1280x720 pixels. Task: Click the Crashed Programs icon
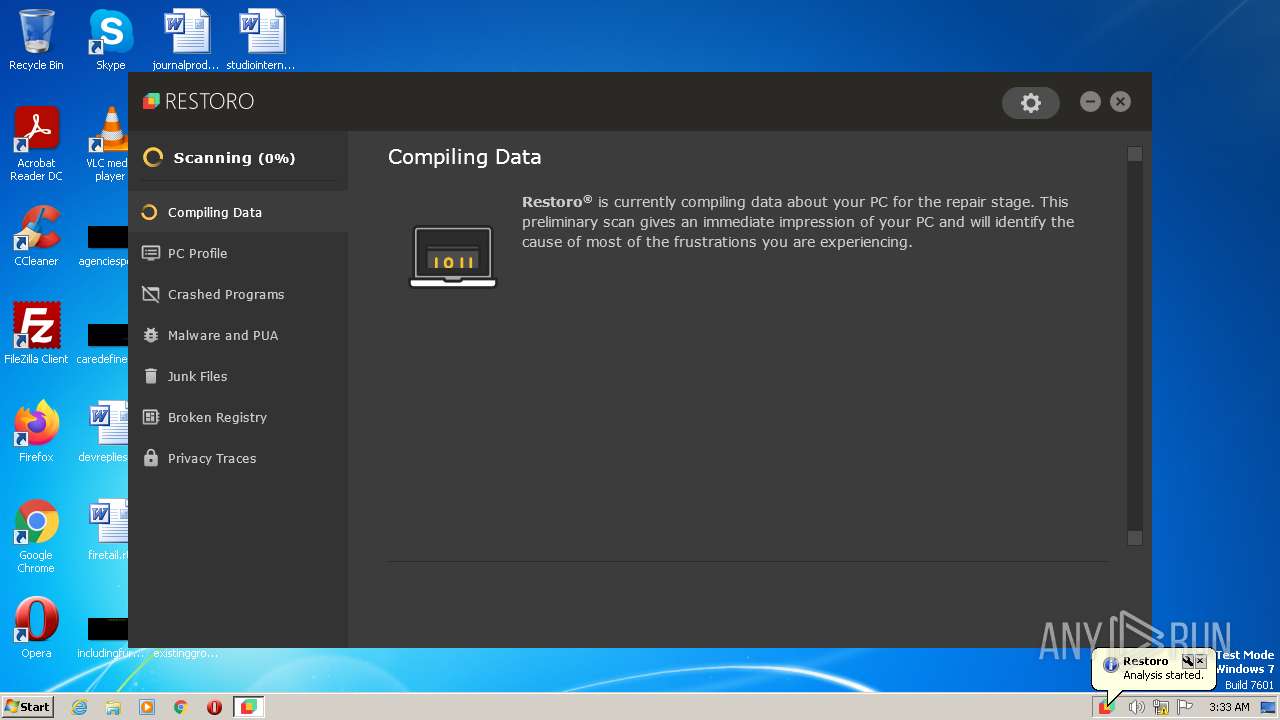(x=151, y=294)
